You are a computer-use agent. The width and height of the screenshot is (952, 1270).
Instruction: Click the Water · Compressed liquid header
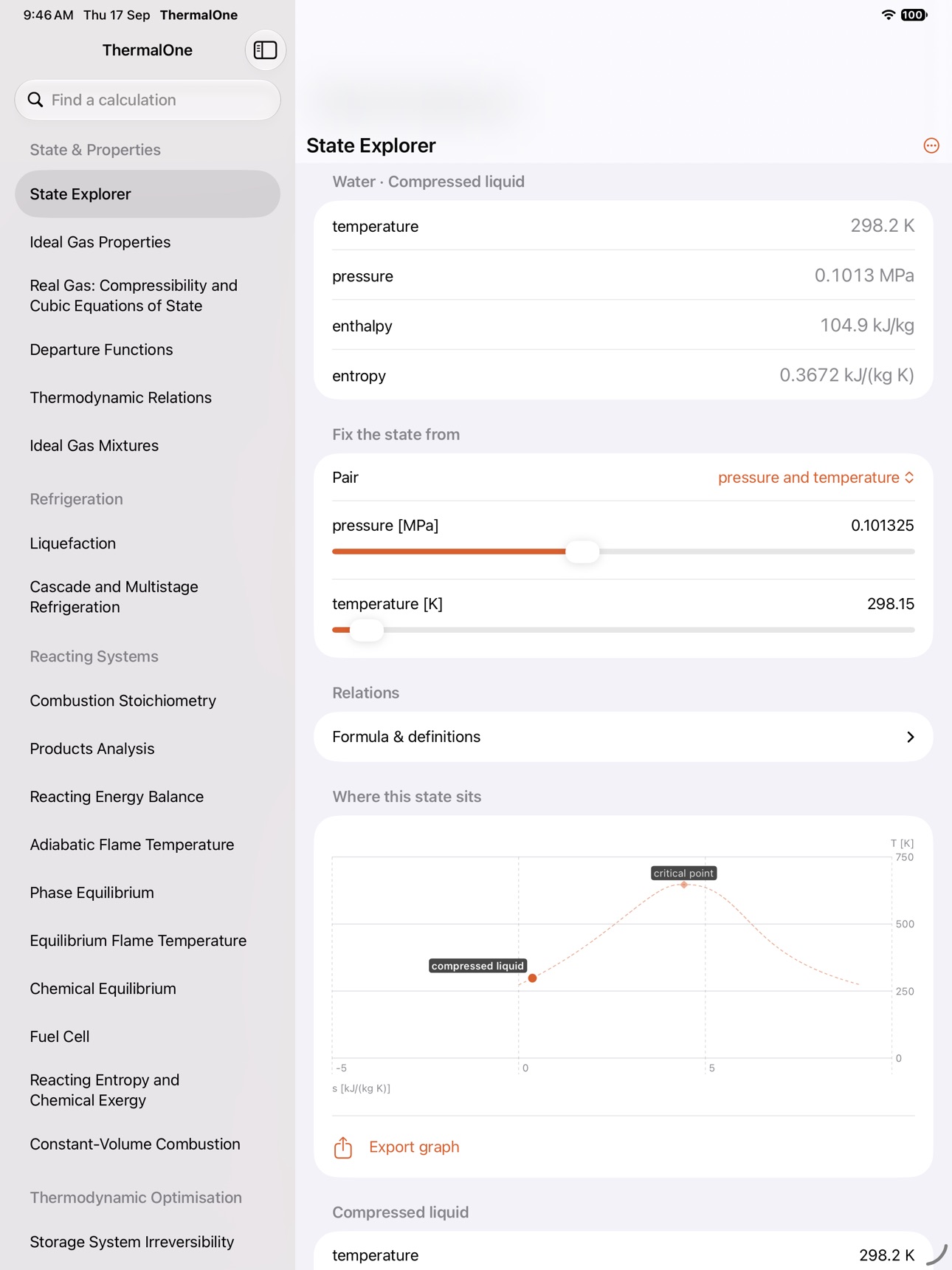429,182
